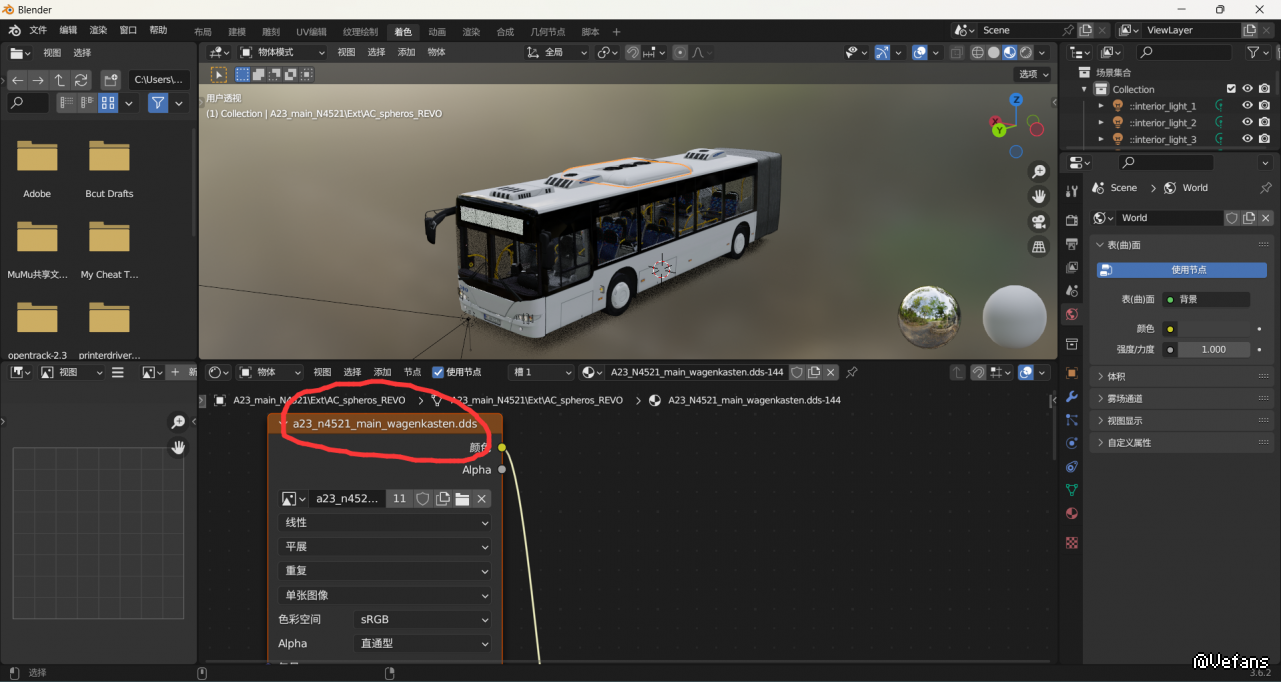Hide ::interior_light_1 with its eye icon
Viewport: 1281px width, 682px height.
1247,106
